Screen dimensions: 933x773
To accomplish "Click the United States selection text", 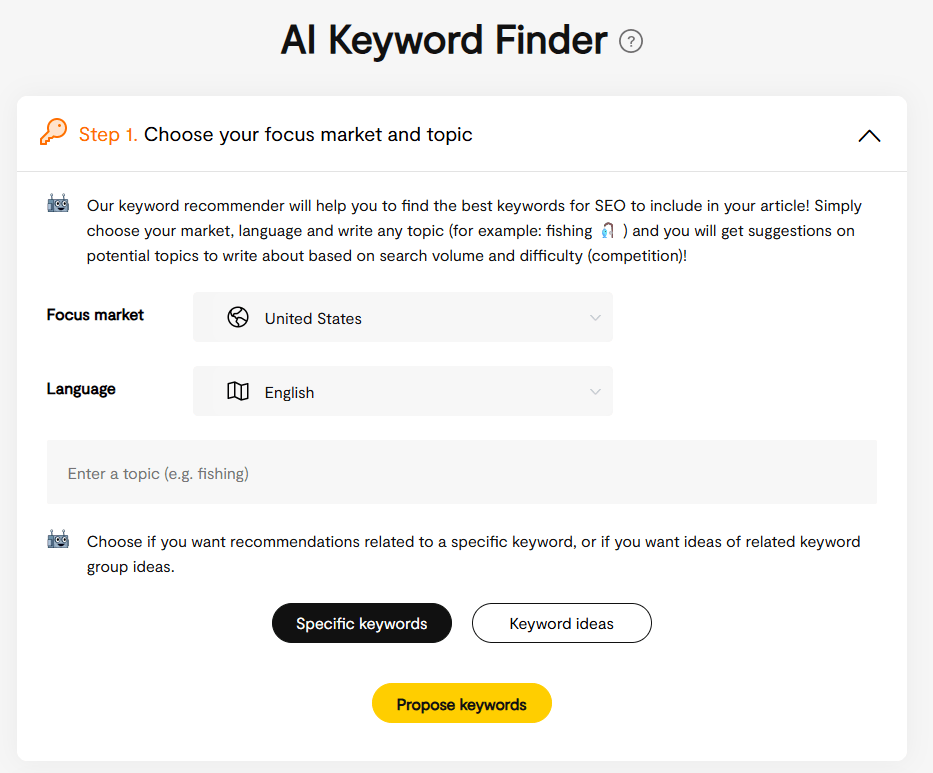I will coord(312,318).
